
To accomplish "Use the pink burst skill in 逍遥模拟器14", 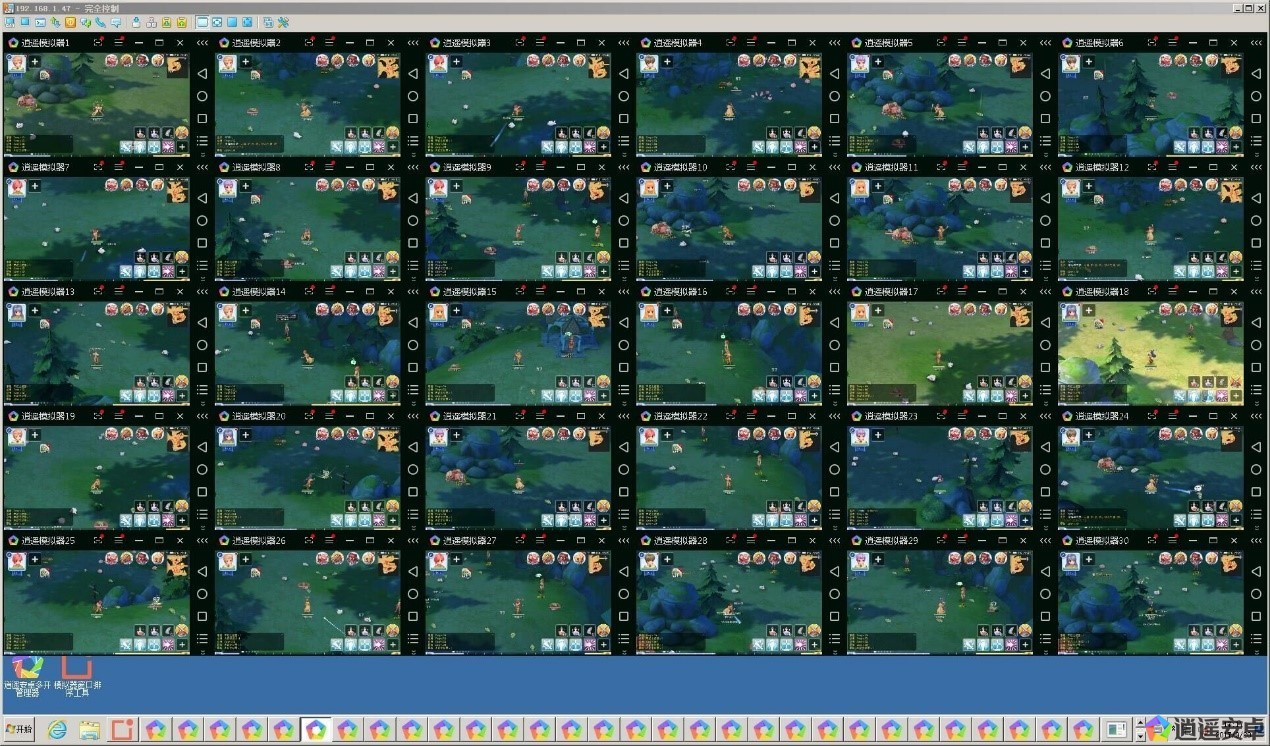I will point(379,395).
